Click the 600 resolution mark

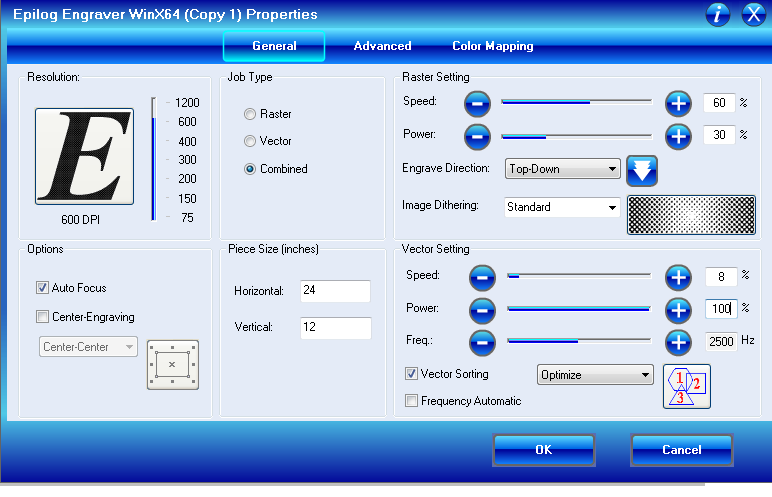187,122
